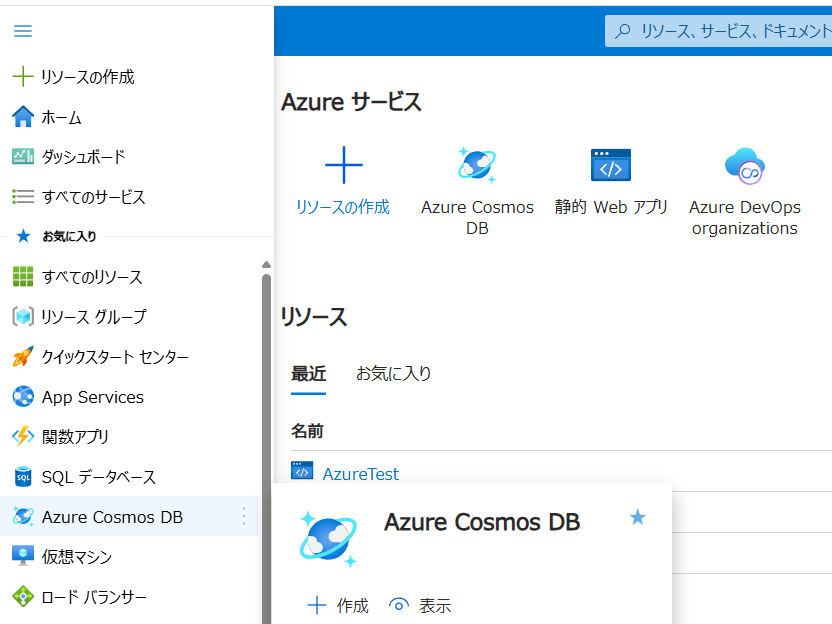Select リソース グループ text in favorites
This screenshot has width=832, height=624.
pyautogui.click(x=94, y=317)
